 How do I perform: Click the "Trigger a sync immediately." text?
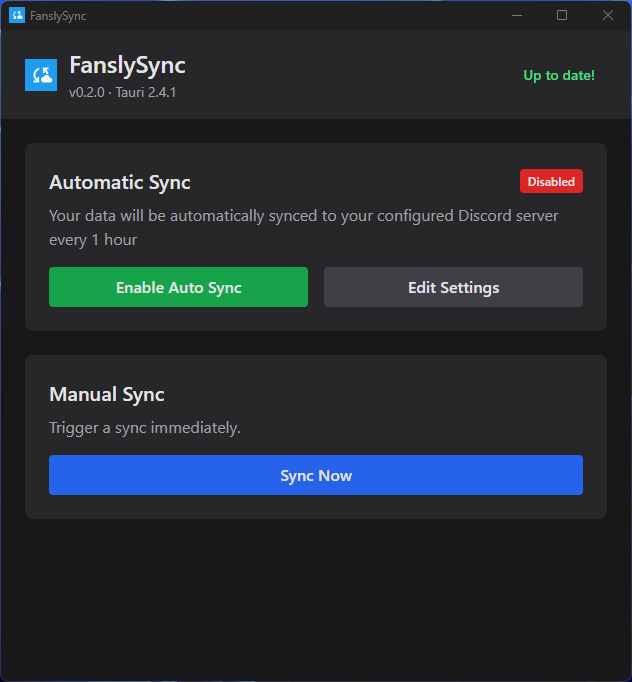[x=145, y=428]
